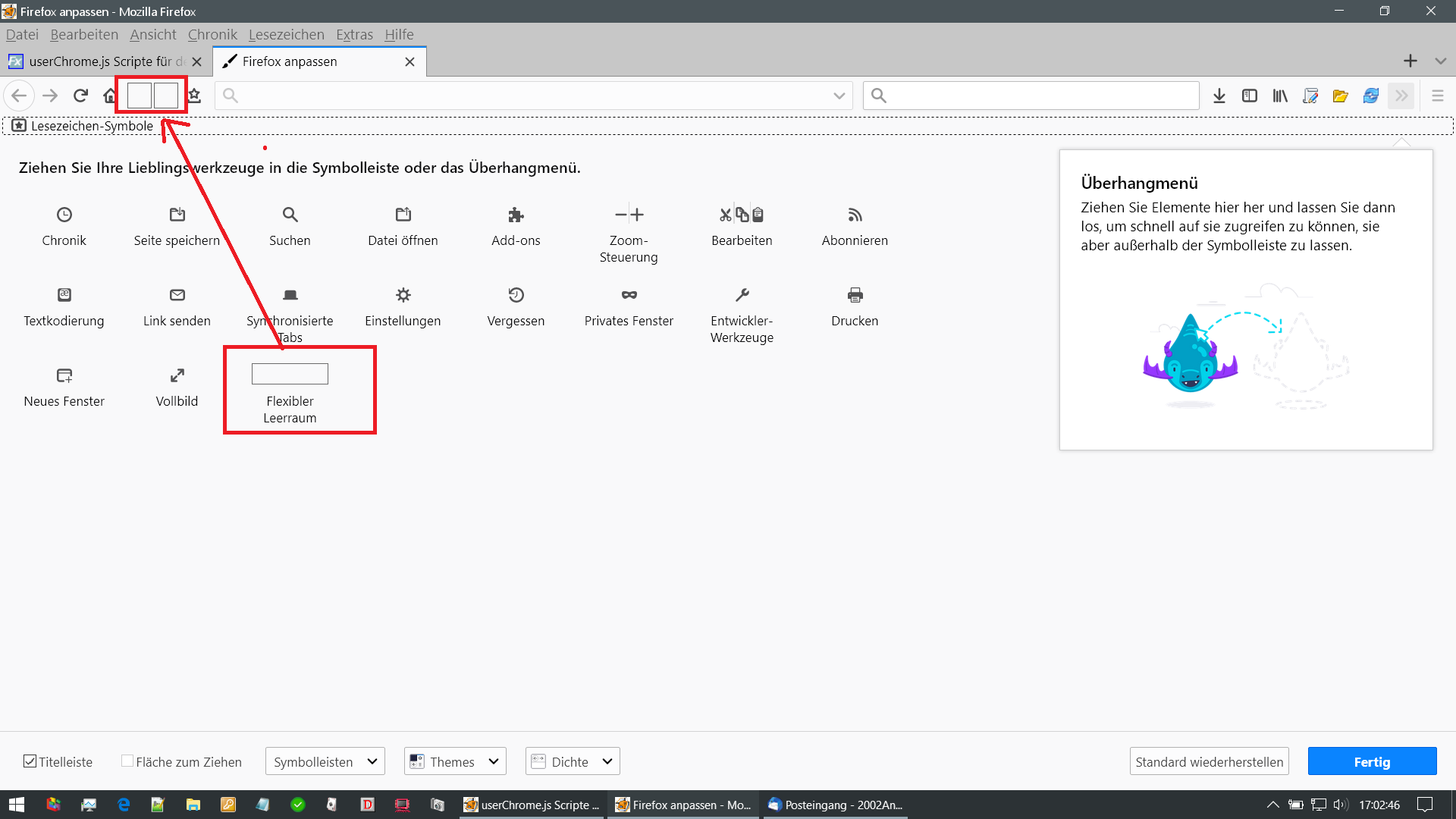Open the Themes dropdown
The width and height of the screenshot is (1456, 819).
point(455,761)
